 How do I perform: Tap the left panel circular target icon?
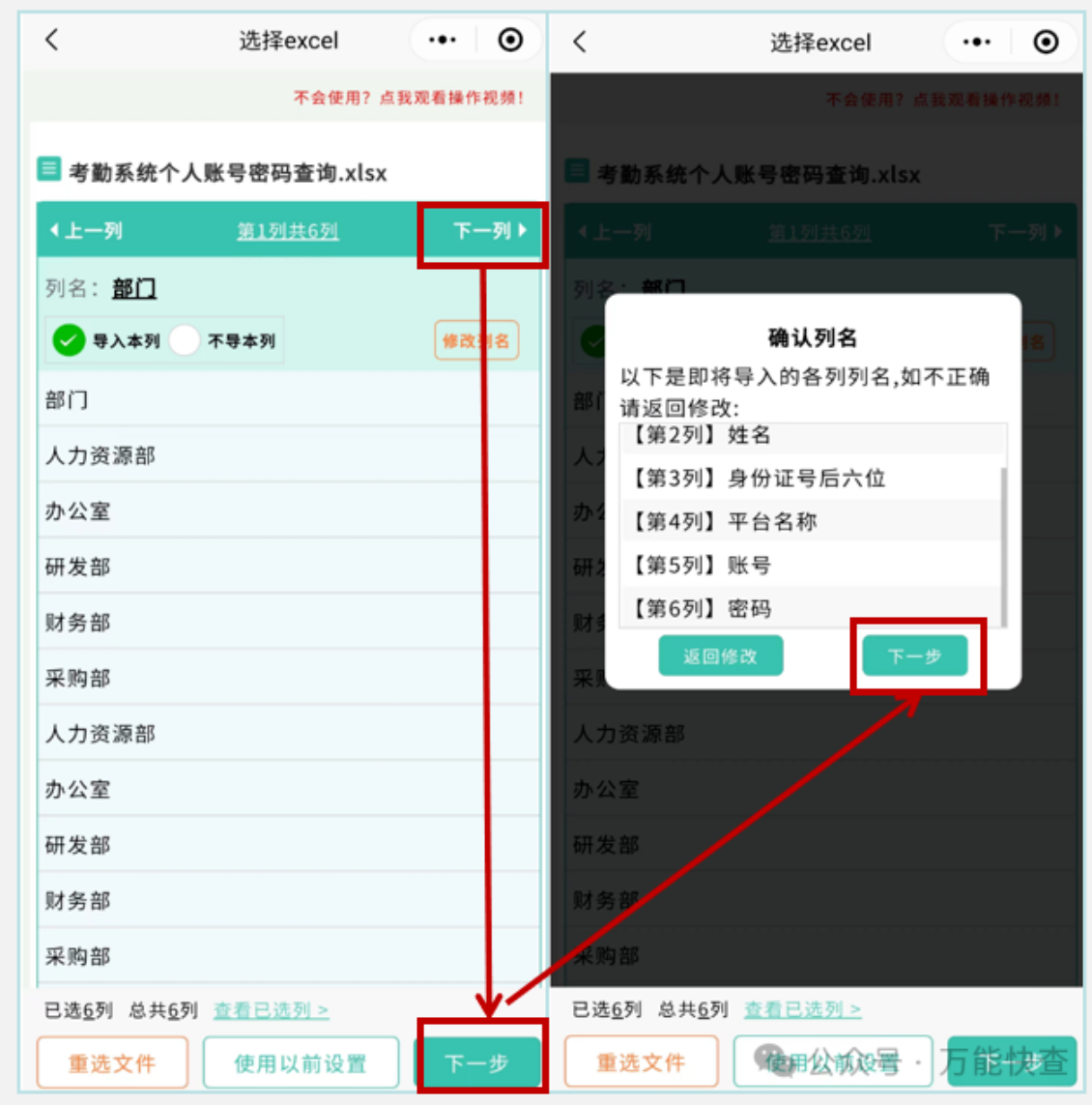pyautogui.click(x=510, y=41)
